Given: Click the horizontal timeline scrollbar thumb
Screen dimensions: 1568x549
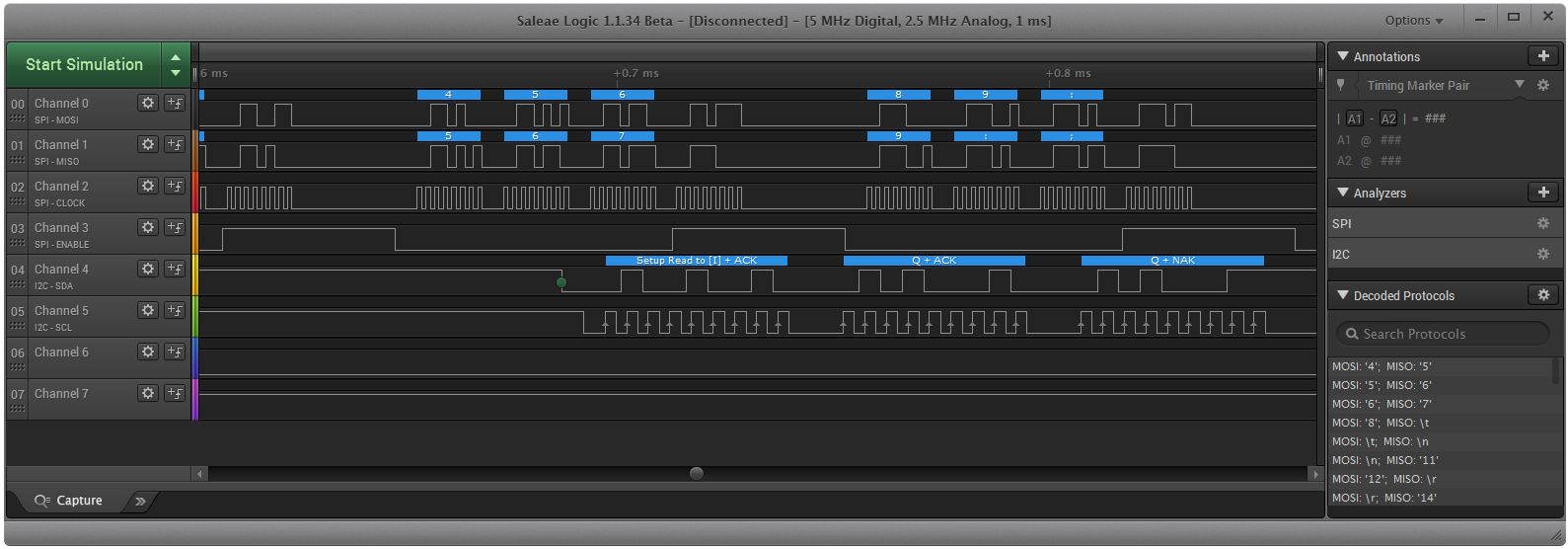Looking at the screenshot, I should coord(697,474).
